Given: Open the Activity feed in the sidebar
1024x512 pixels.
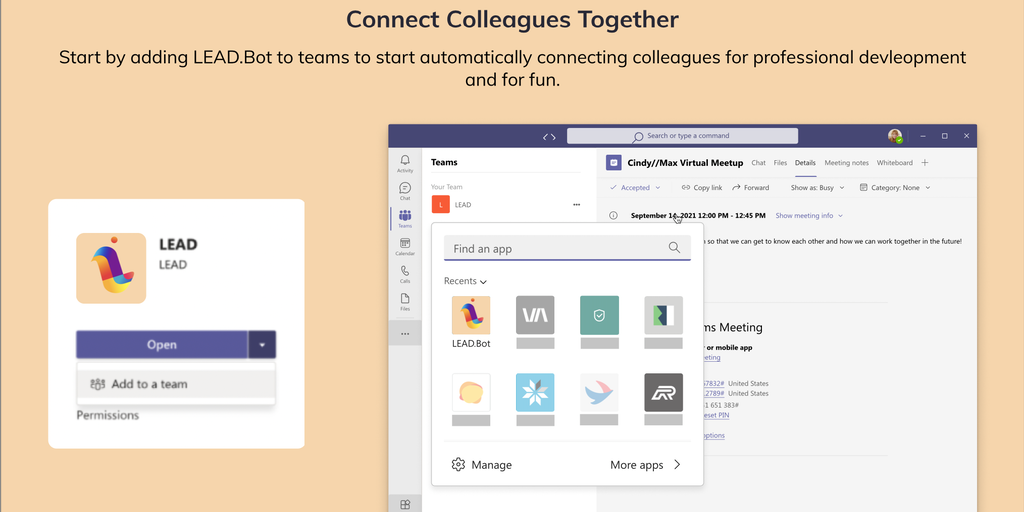Looking at the screenshot, I should tap(405, 163).
